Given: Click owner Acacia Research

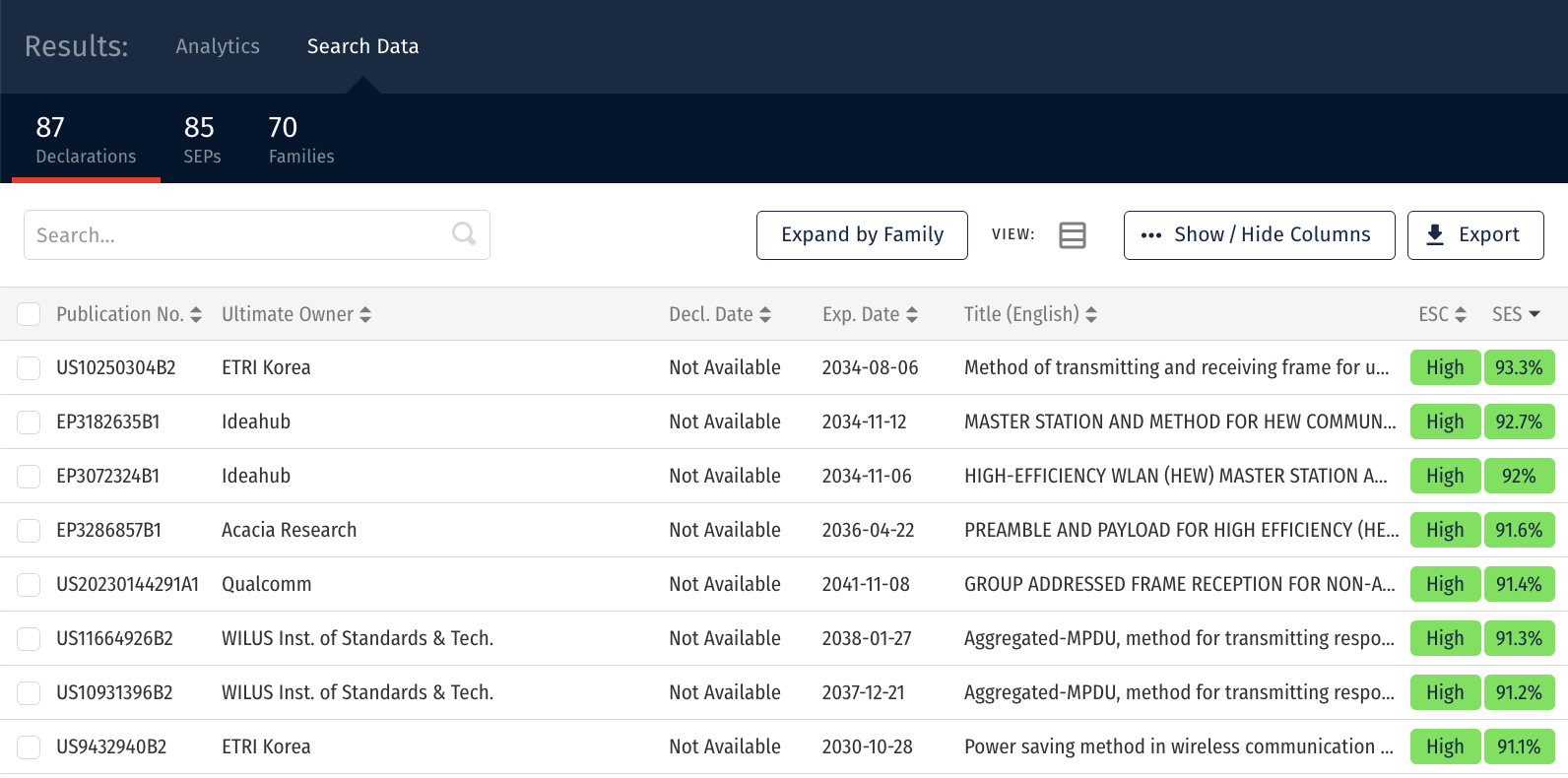Looking at the screenshot, I should pos(290,530).
